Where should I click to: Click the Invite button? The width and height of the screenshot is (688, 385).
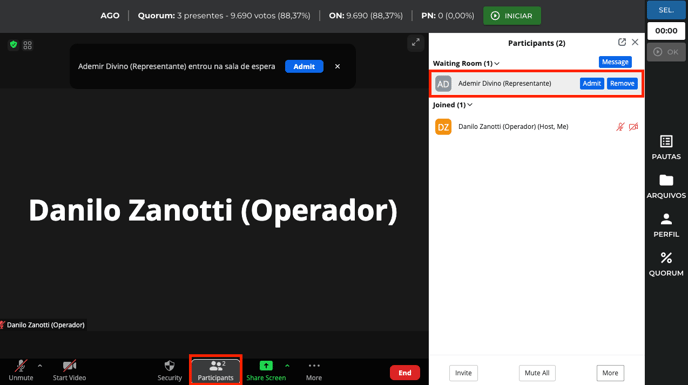pyautogui.click(x=463, y=373)
